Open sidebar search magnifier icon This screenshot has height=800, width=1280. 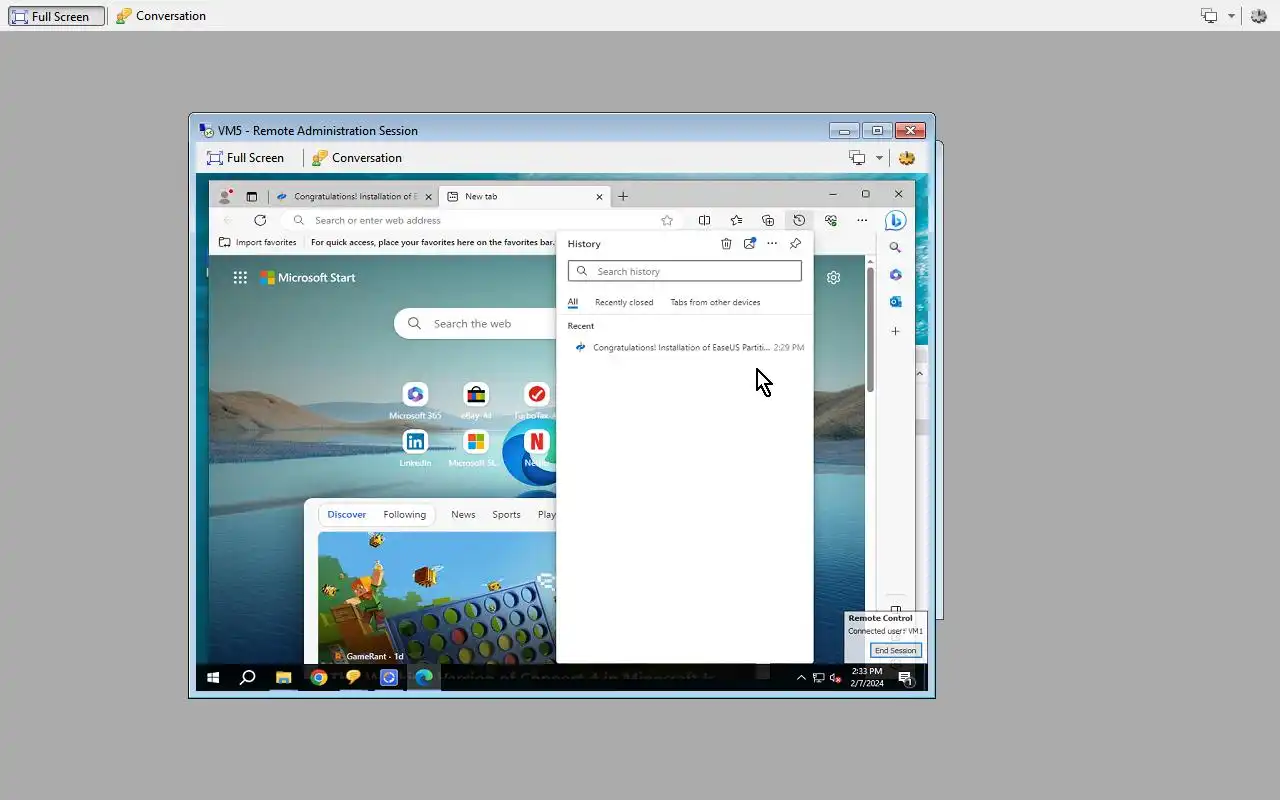[895, 248]
